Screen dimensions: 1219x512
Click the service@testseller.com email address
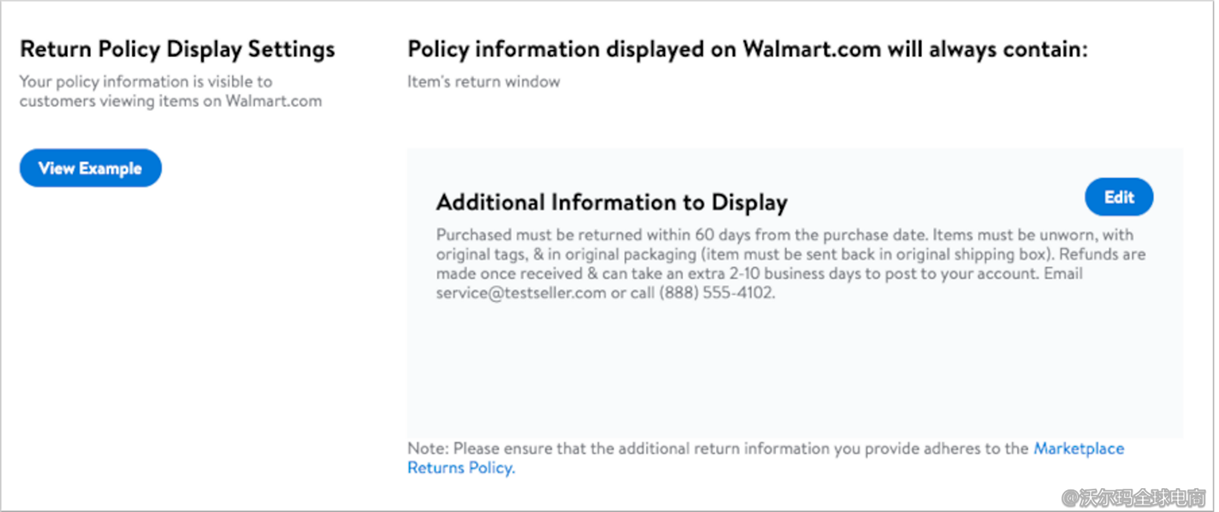(520, 294)
